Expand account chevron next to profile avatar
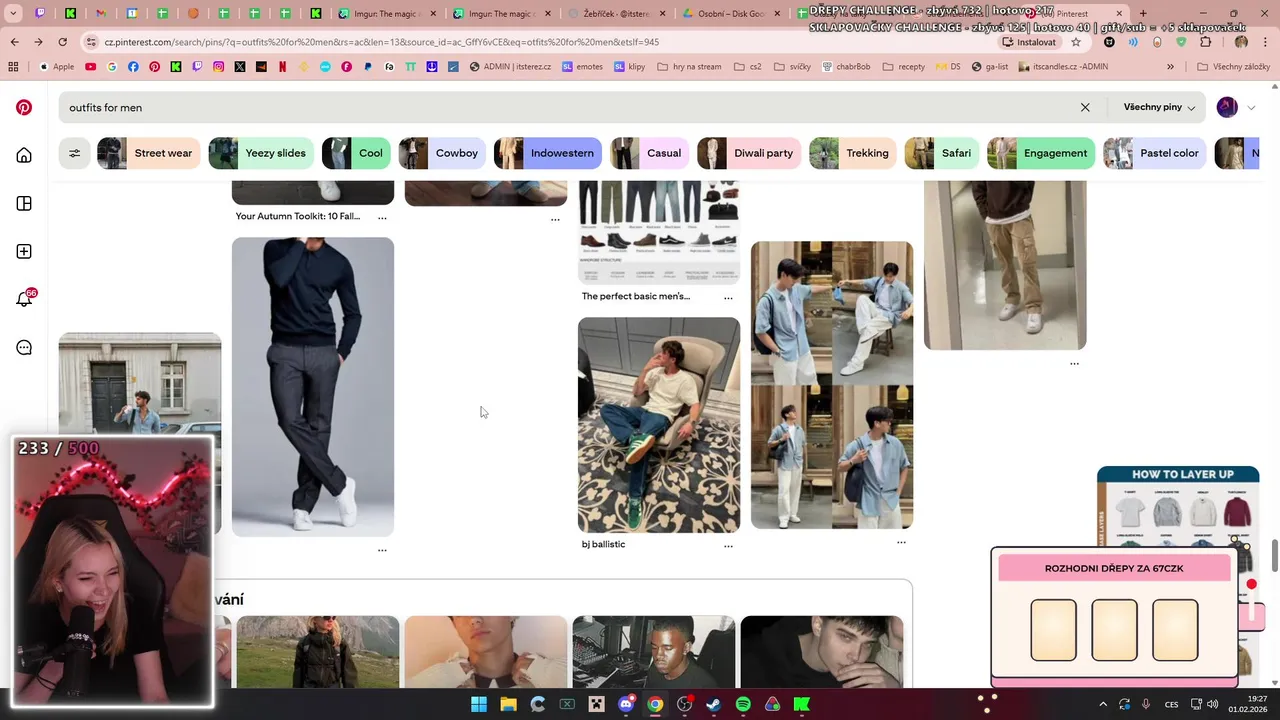This screenshot has height=720, width=1280. pos(1251,107)
